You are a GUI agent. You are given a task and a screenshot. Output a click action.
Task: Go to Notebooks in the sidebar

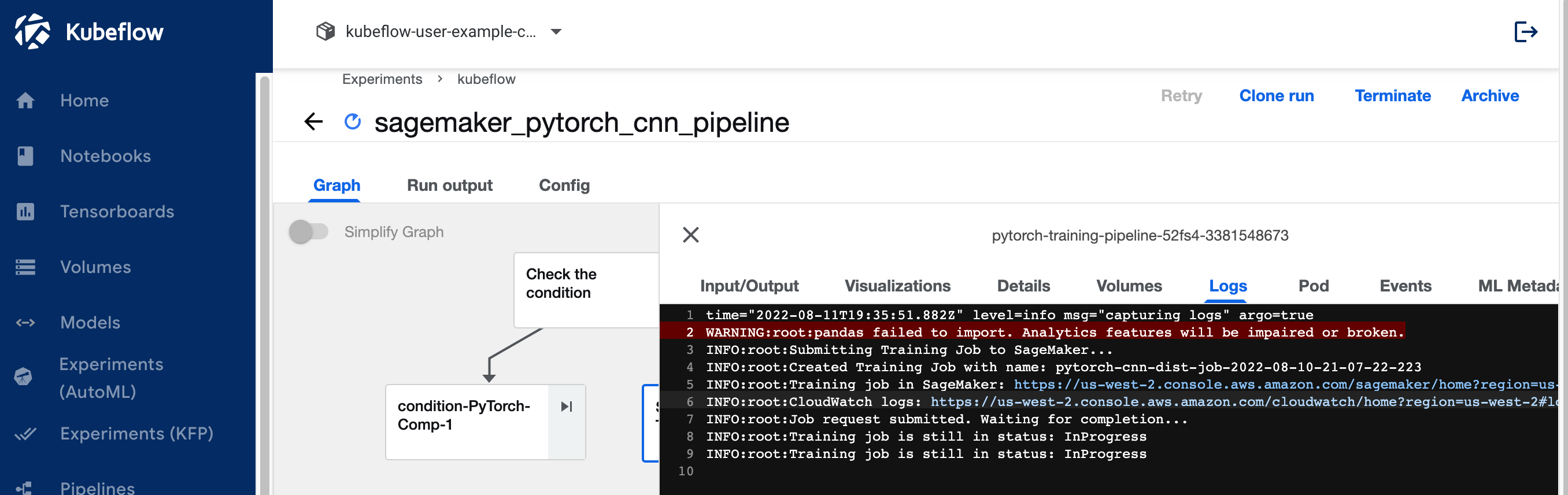(x=105, y=156)
